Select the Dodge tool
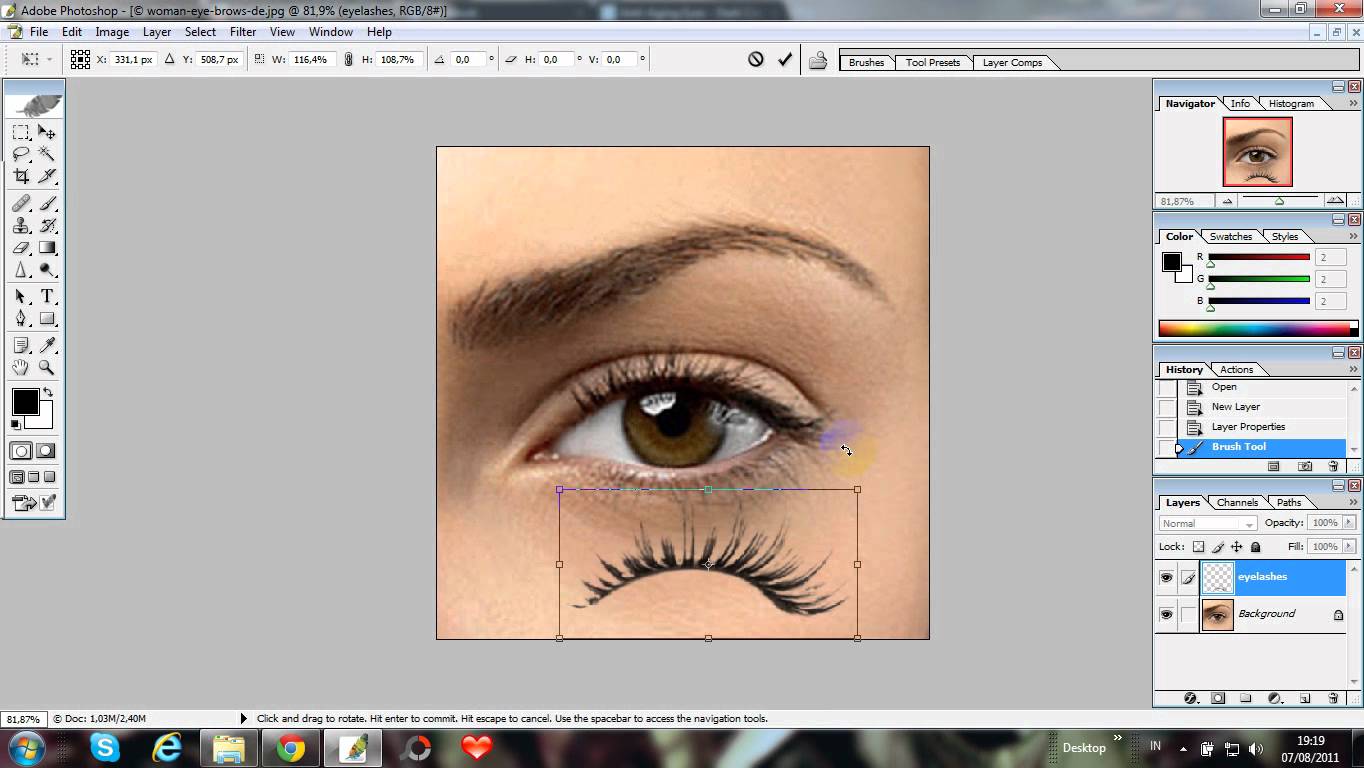Image resolution: width=1364 pixels, height=768 pixels. tap(47, 270)
